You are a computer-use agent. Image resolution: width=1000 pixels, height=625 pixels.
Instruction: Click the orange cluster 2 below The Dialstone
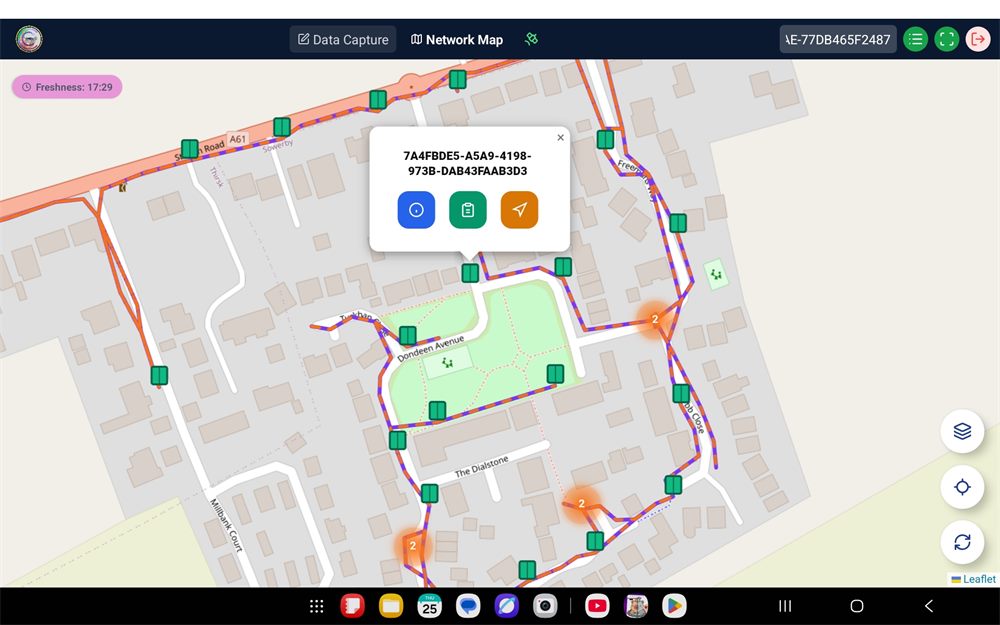pyautogui.click(x=581, y=503)
